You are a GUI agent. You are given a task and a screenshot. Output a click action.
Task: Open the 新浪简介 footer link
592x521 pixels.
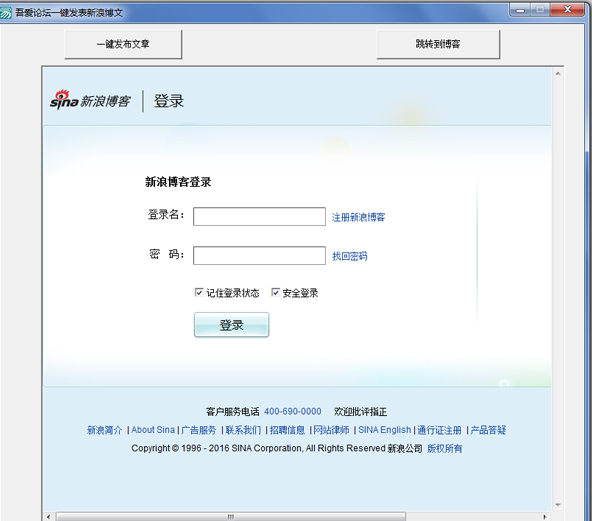coord(105,430)
